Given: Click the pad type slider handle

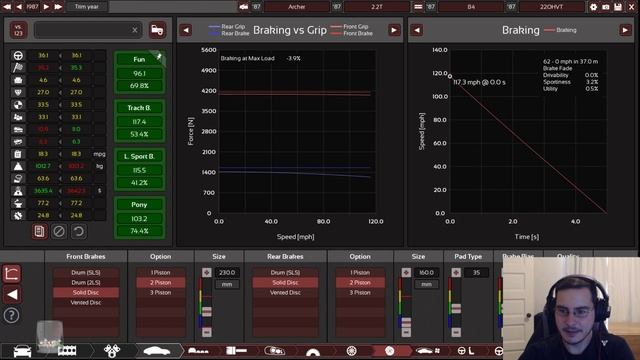Looking at the screenshot, I should (456, 308).
